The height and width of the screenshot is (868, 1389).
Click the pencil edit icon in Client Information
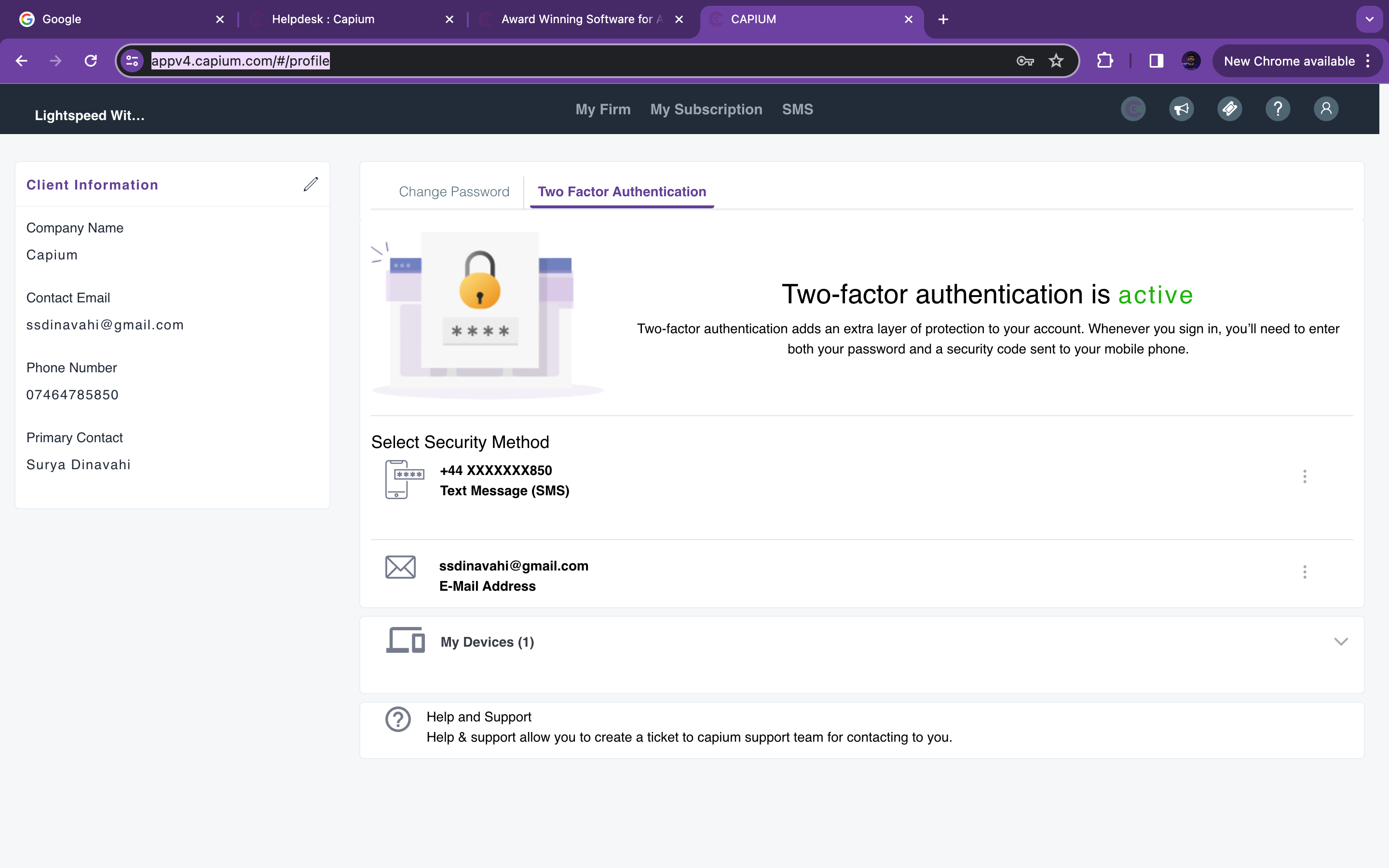click(311, 184)
